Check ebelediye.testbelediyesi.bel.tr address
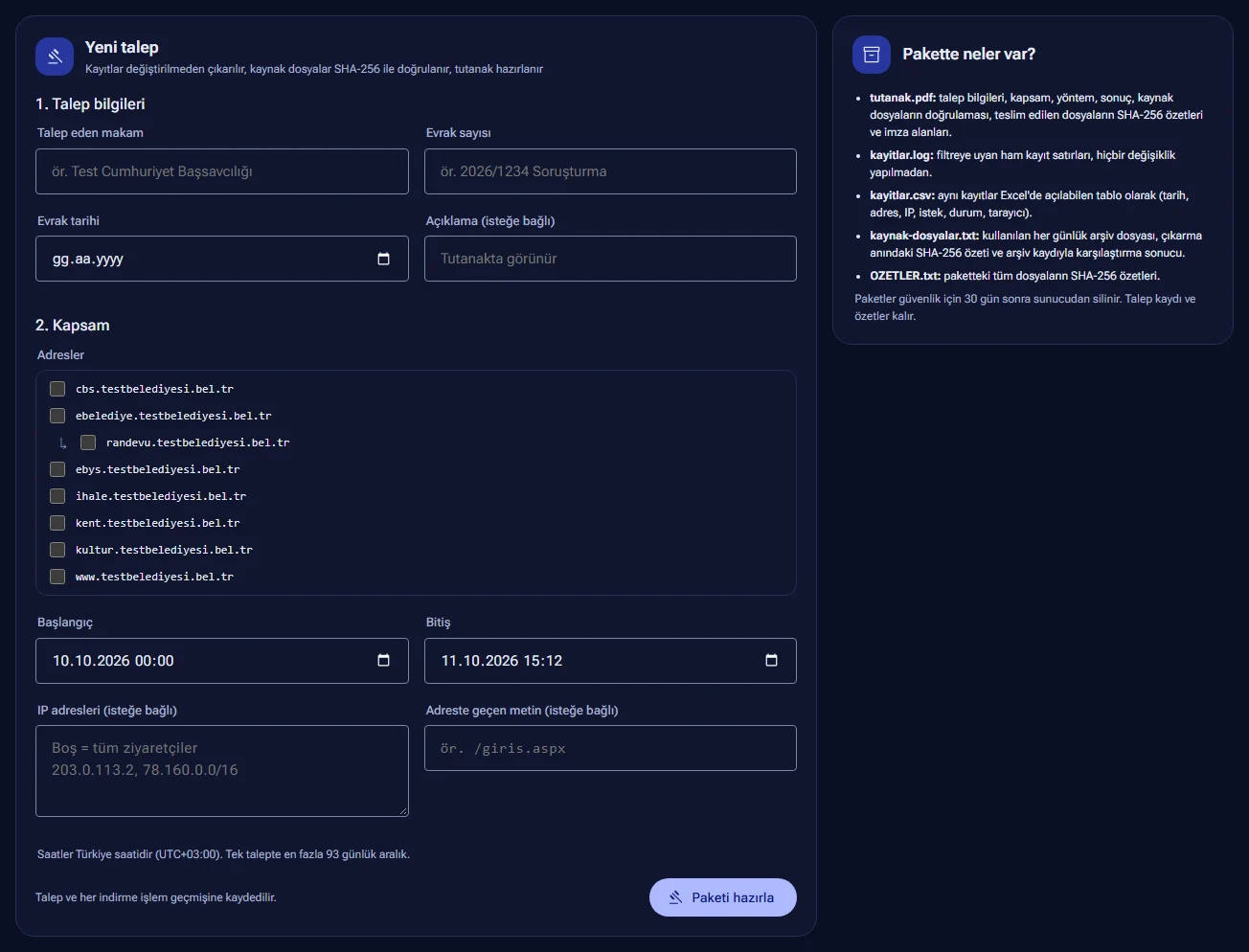Viewport: 1249px width, 952px height. coord(57,416)
